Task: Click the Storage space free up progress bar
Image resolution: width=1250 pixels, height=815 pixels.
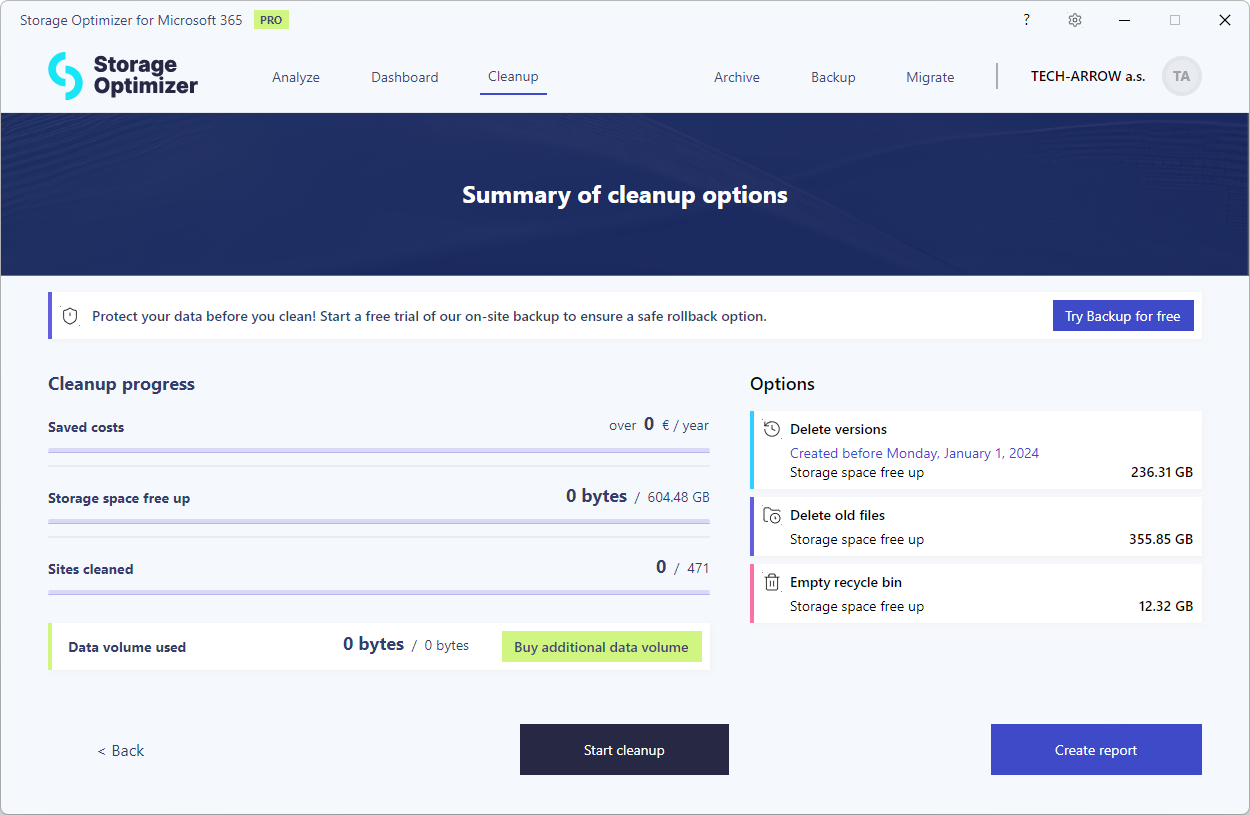Action: click(x=379, y=523)
